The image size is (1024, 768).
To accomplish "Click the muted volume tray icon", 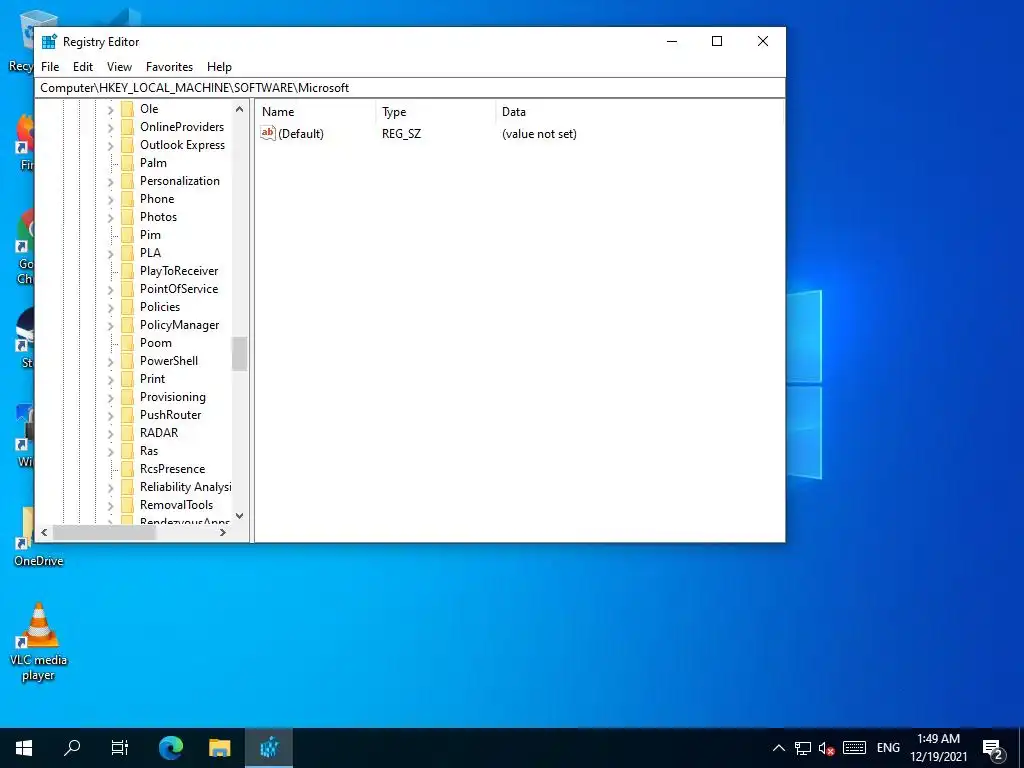I will (826, 748).
